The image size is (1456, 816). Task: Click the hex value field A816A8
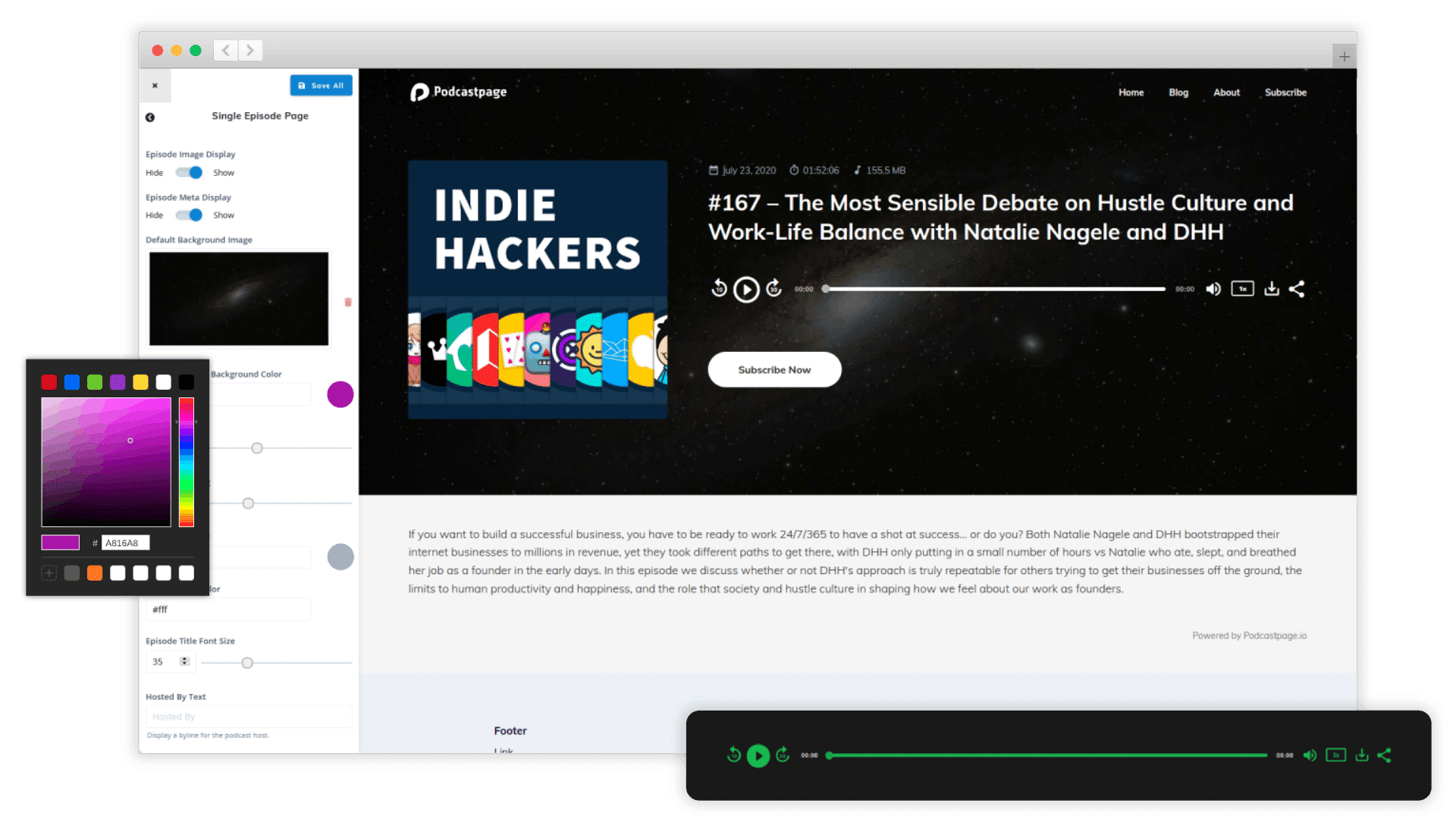coord(126,543)
